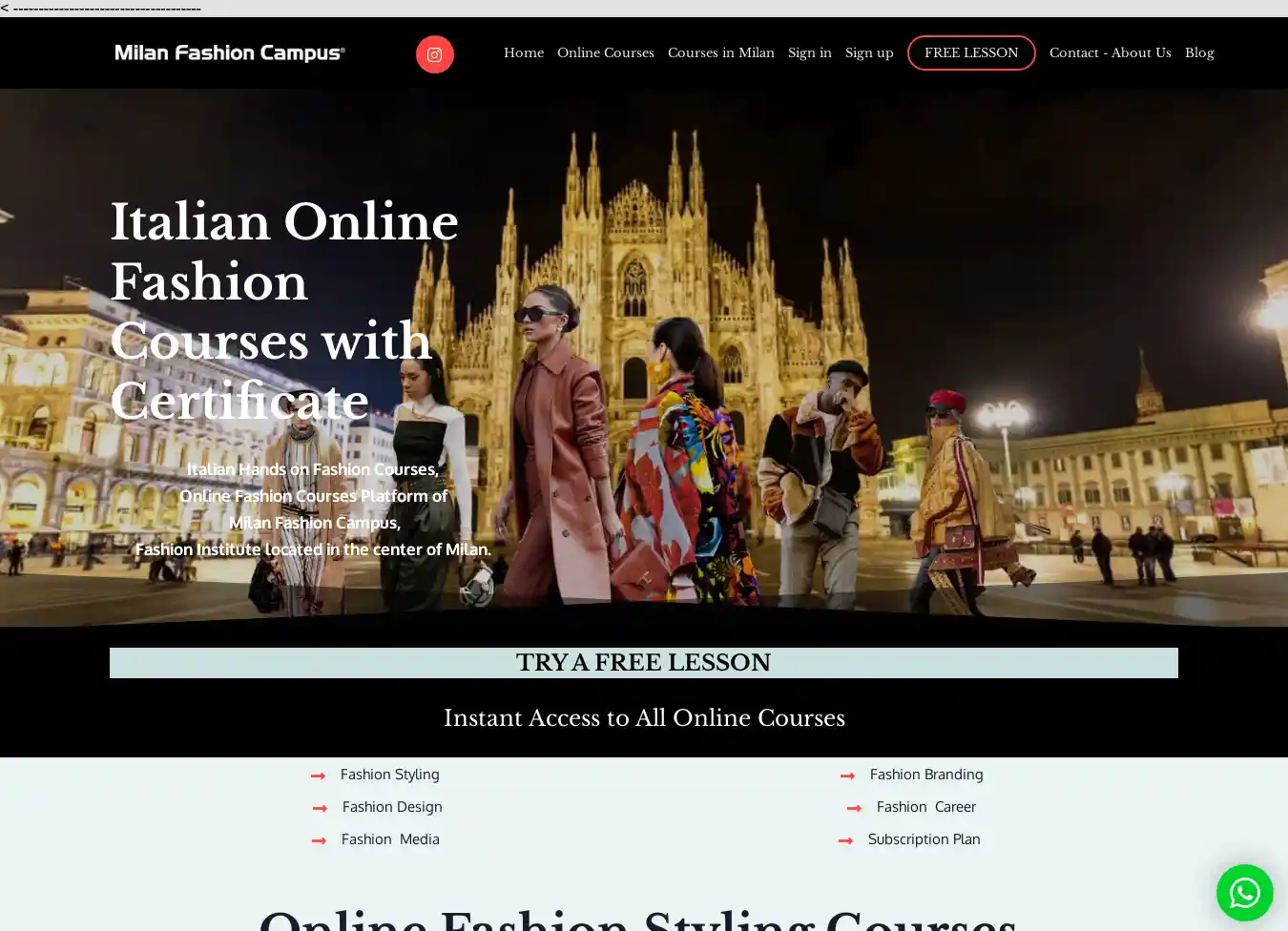The height and width of the screenshot is (931, 1288).
Task: Click the TRY A FREE LESSON banner
Action: (644, 663)
